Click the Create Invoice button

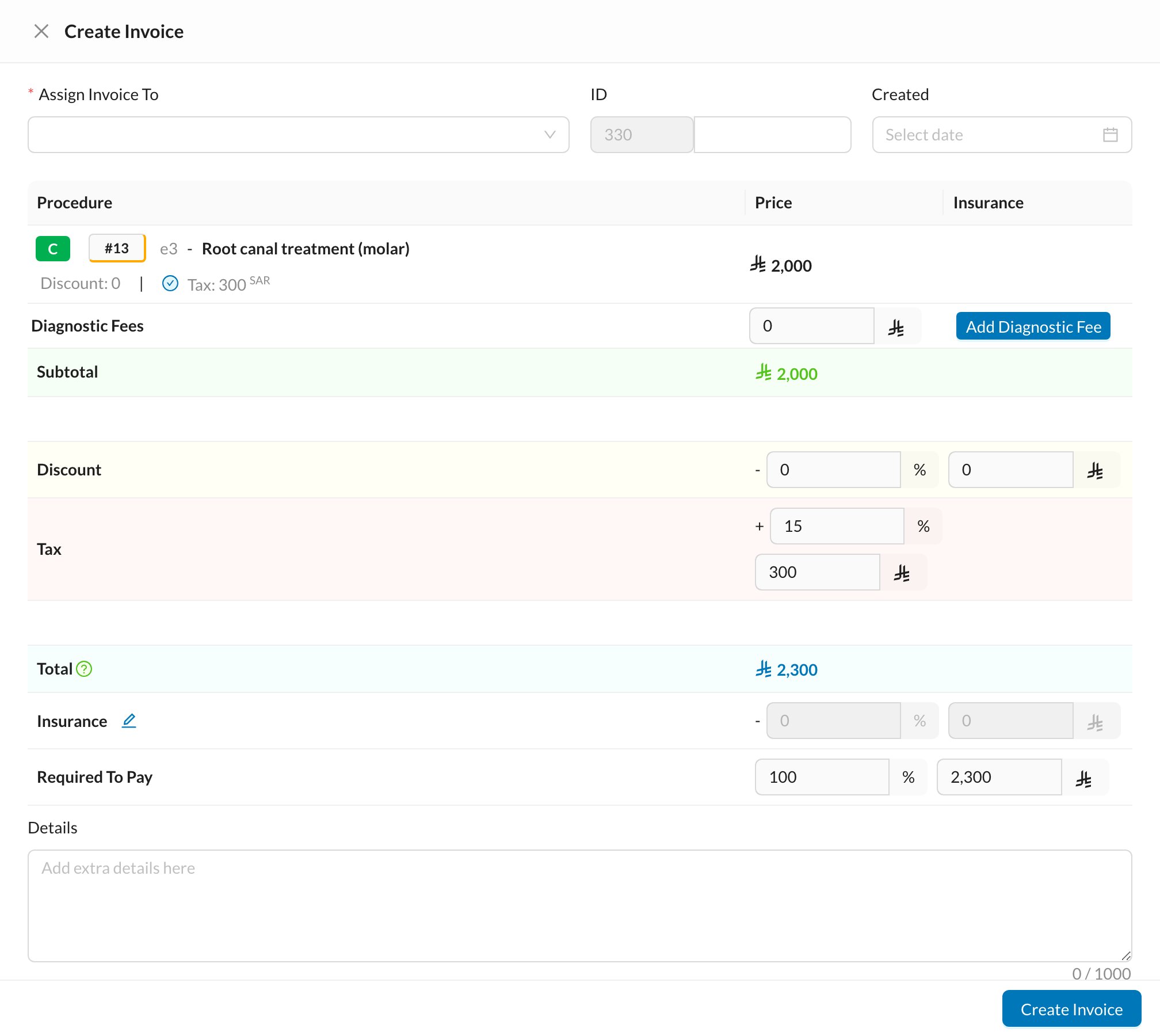(x=1071, y=1009)
